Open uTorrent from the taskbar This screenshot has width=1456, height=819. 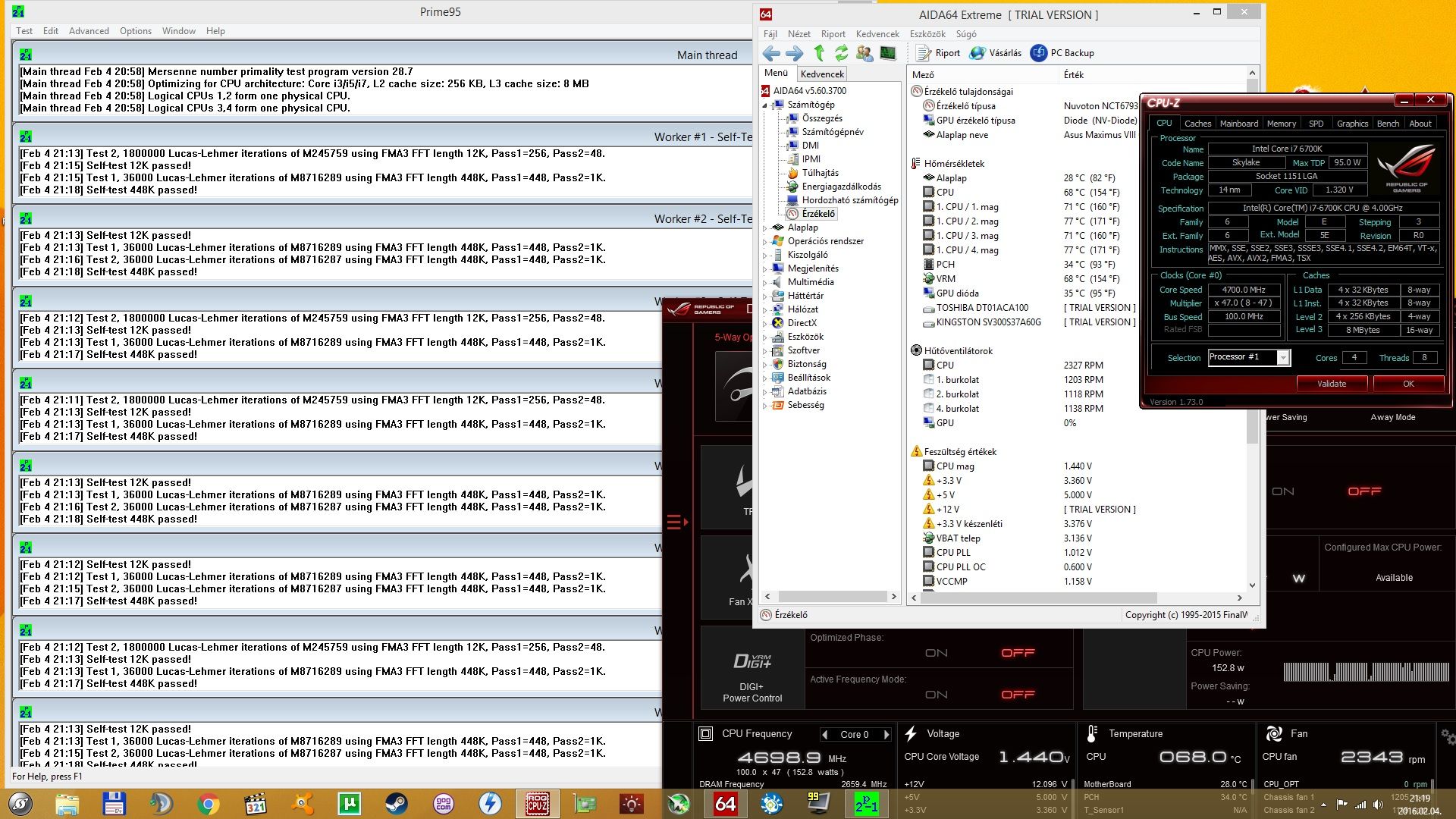click(x=349, y=803)
